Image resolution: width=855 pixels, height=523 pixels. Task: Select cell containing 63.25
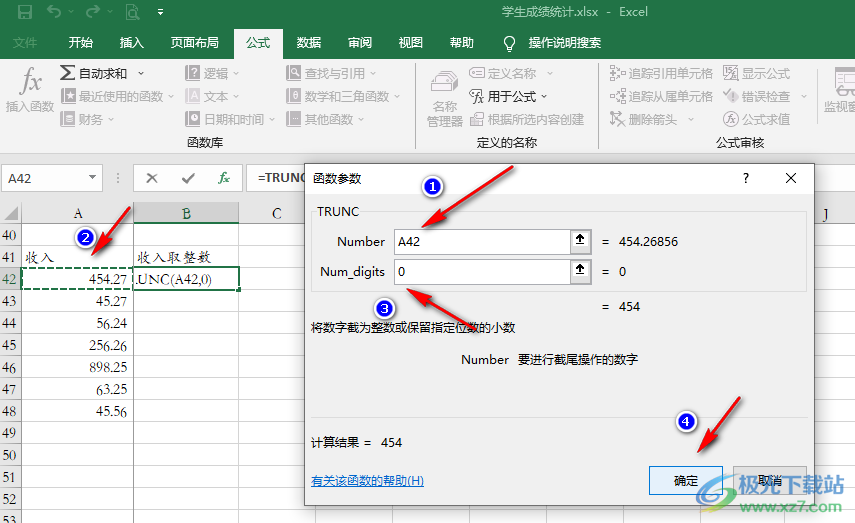tap(77, 389)
